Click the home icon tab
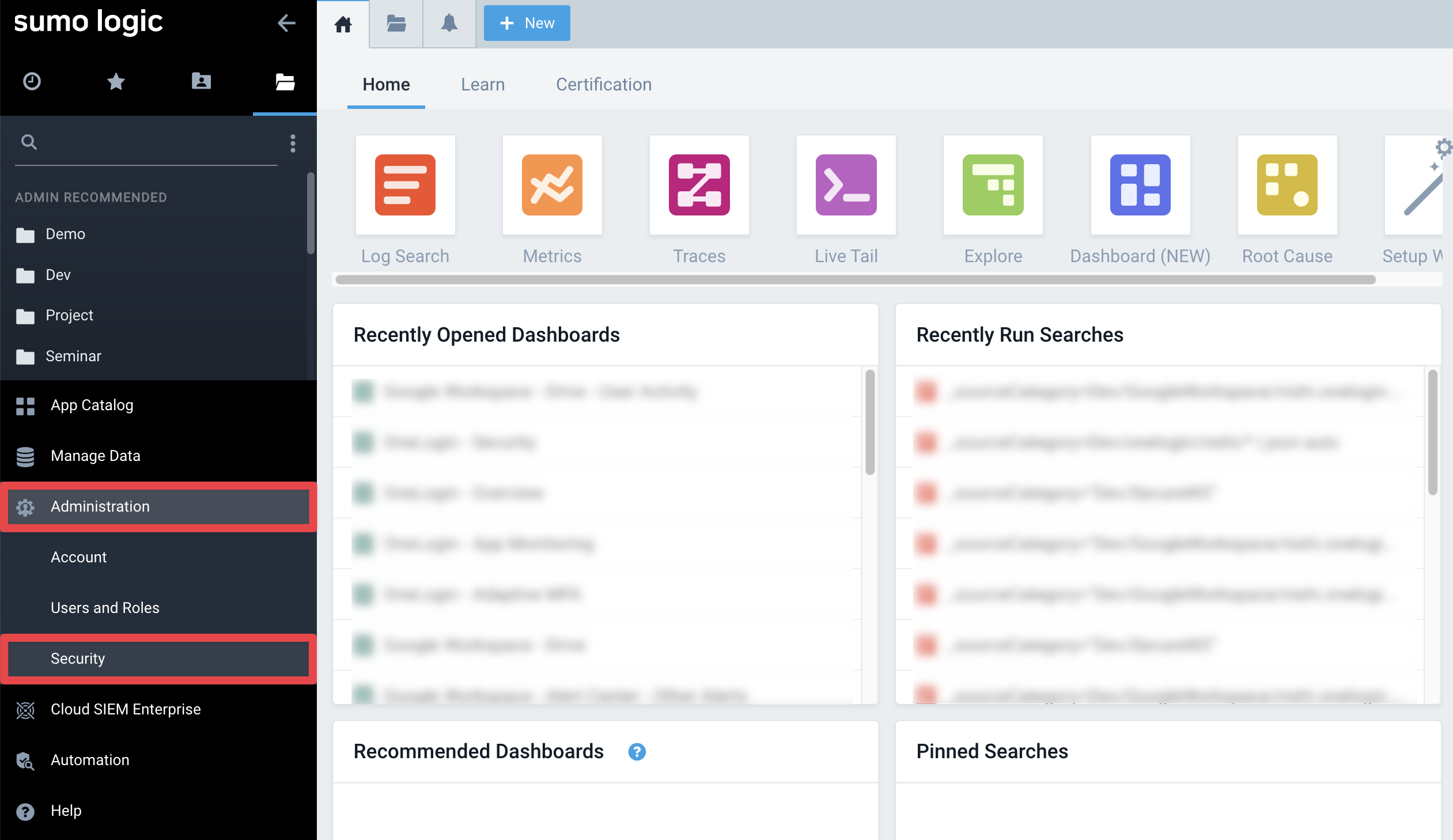Viewport: 1453px width, 840px height. (x=343, y=24)
